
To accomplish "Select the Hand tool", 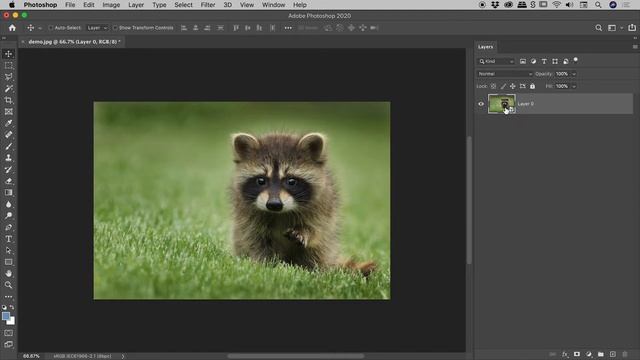I will pos(9,273).
